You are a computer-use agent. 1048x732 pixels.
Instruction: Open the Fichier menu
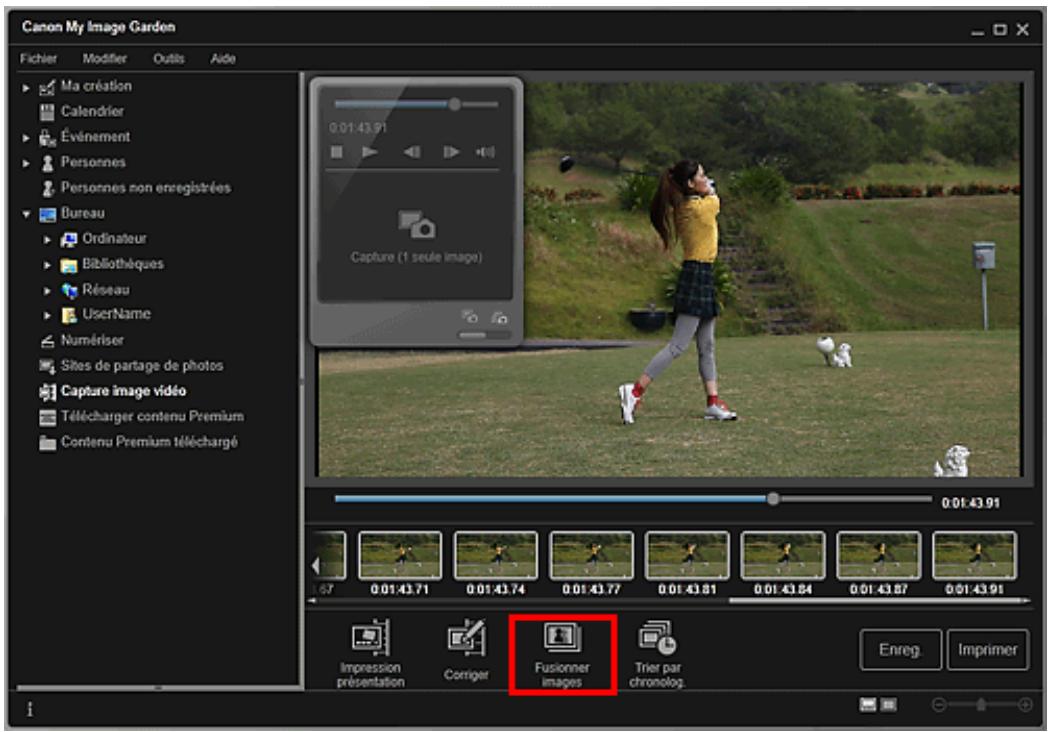[39, 59]
